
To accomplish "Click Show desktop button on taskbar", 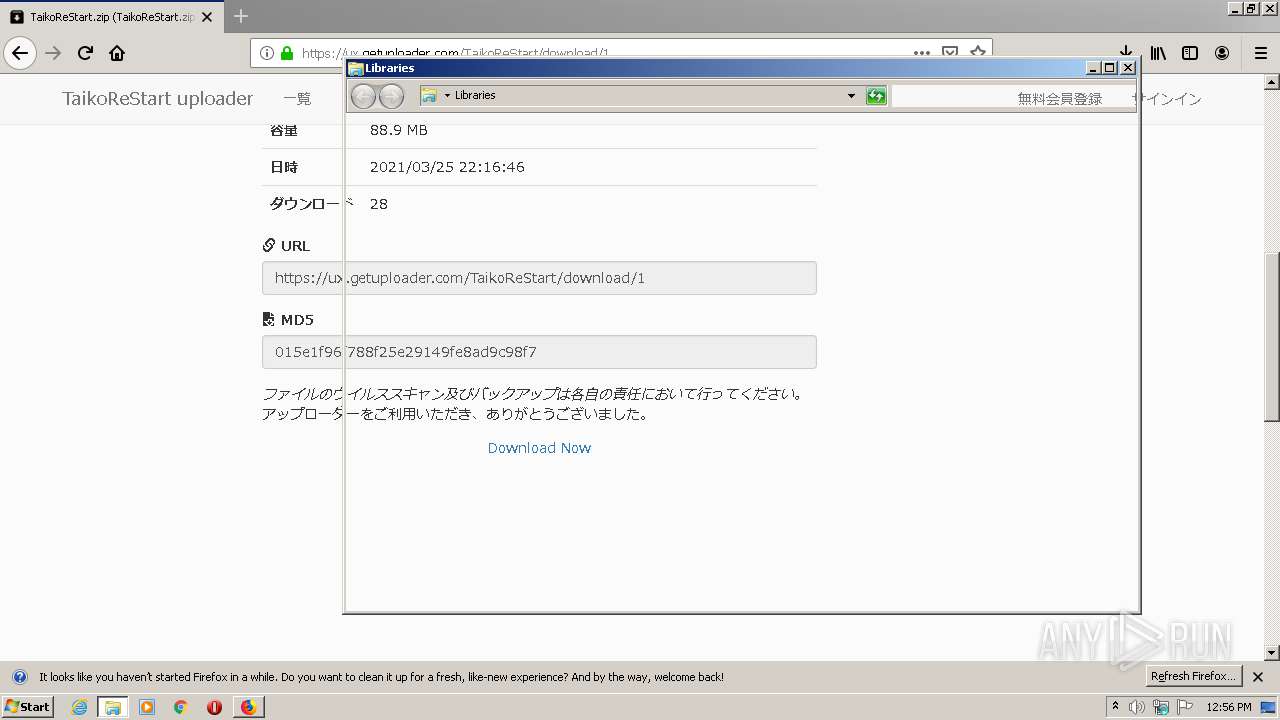I will point(1270,707).
